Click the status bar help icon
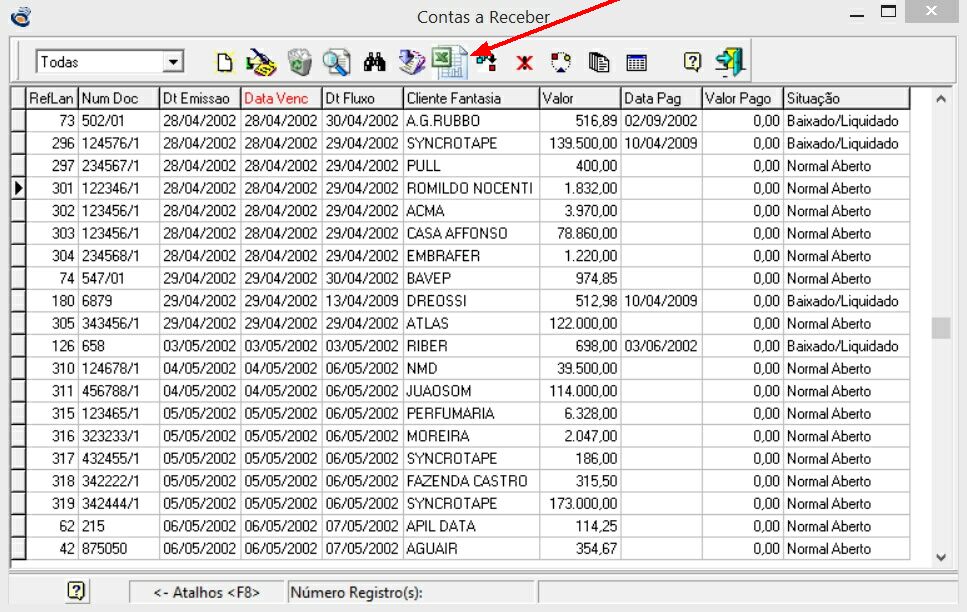This screenshot has height=612, width=967. point(76,592)
